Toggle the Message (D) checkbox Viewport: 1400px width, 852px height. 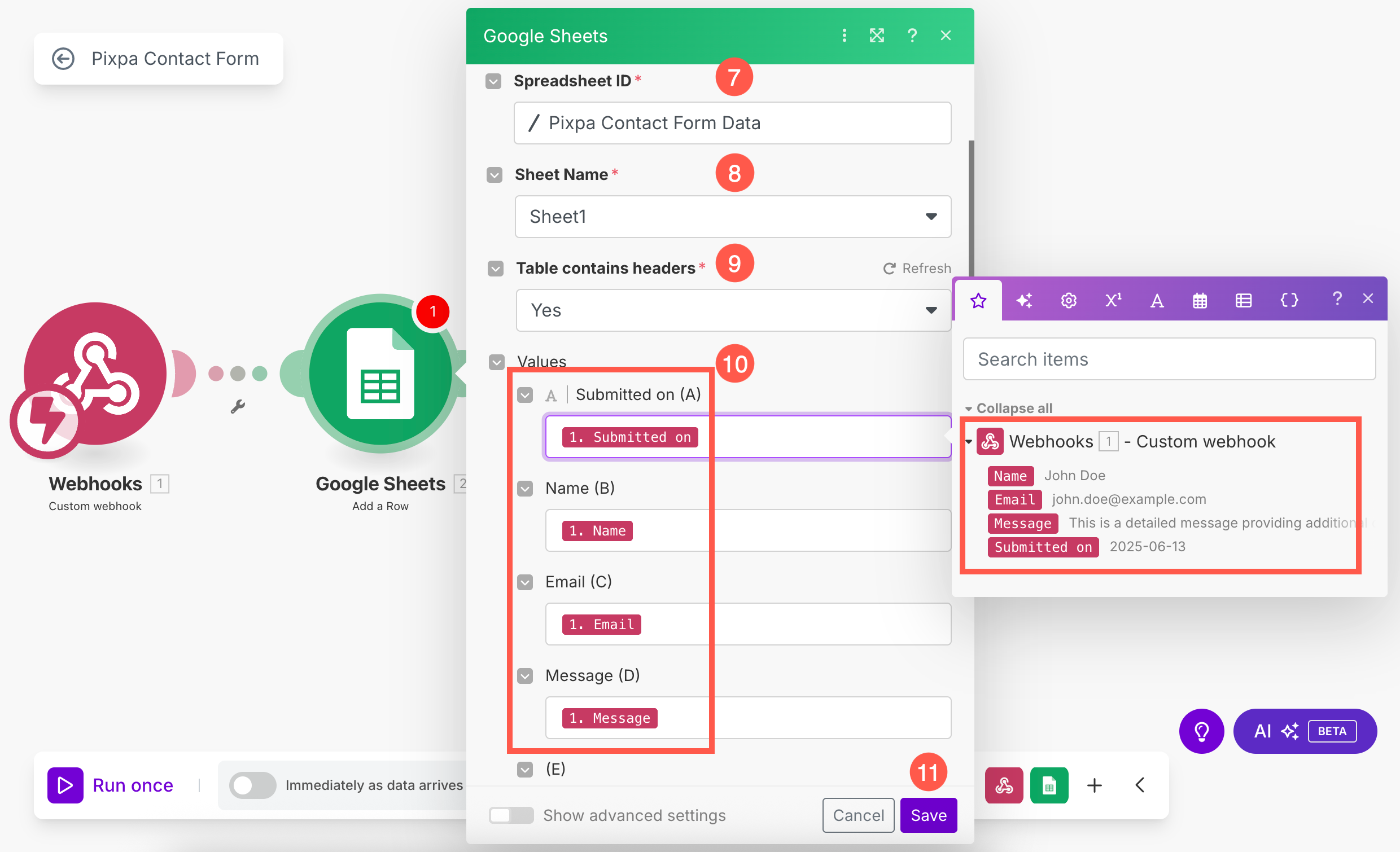(x=525, y=676)
